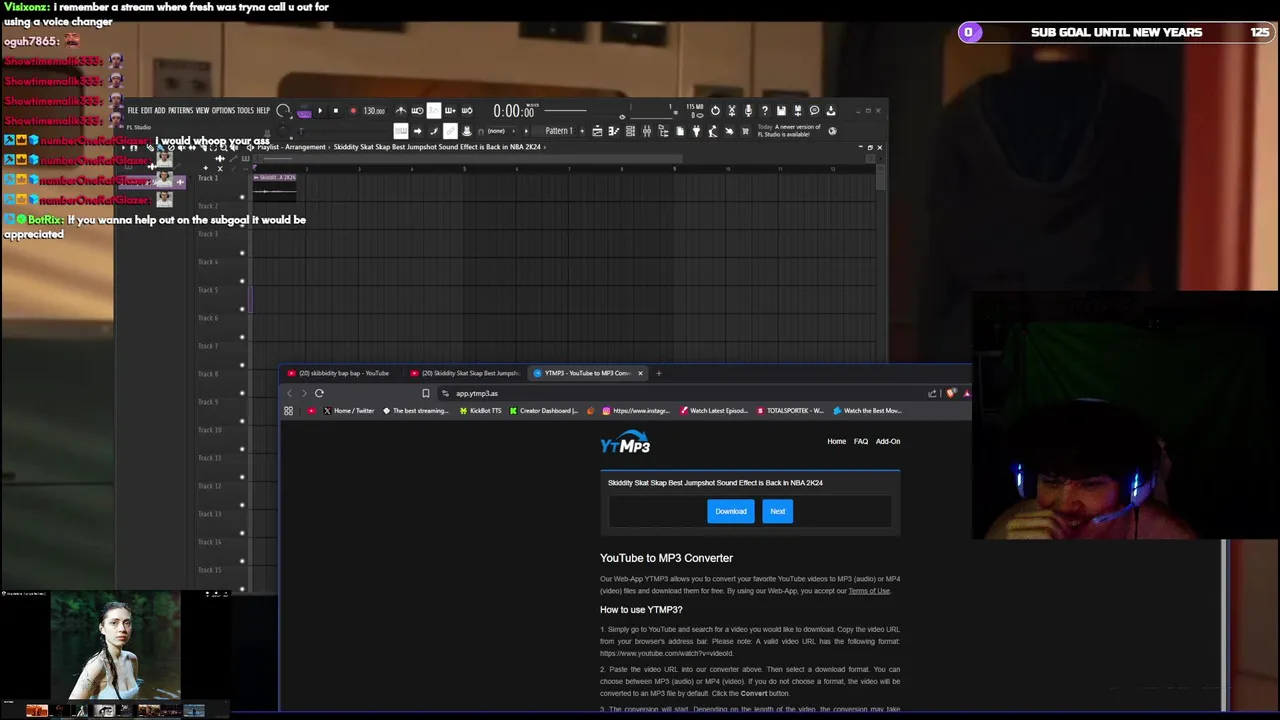The image size is (1280, 720).
Task: Close the YTMP3 browser tab
Action: pos(640,373)
